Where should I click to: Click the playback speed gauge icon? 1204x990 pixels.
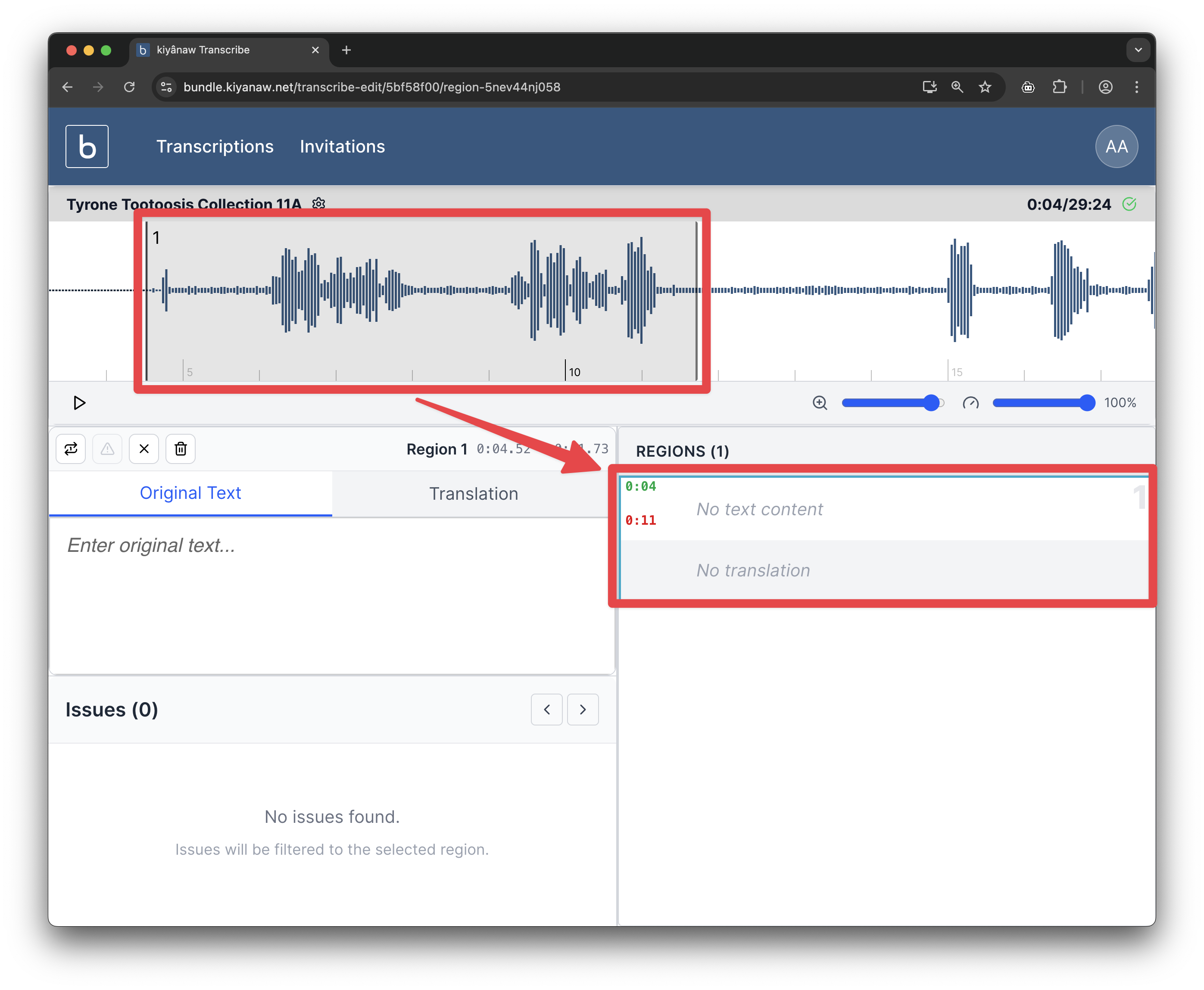[x=970, y=403]
